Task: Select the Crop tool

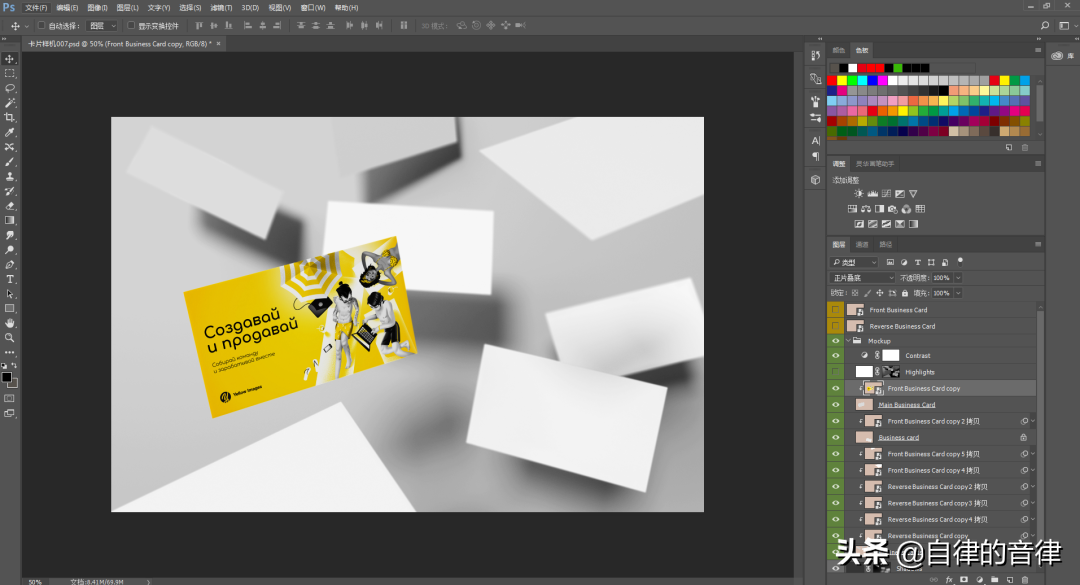Action: pos(10,117)
